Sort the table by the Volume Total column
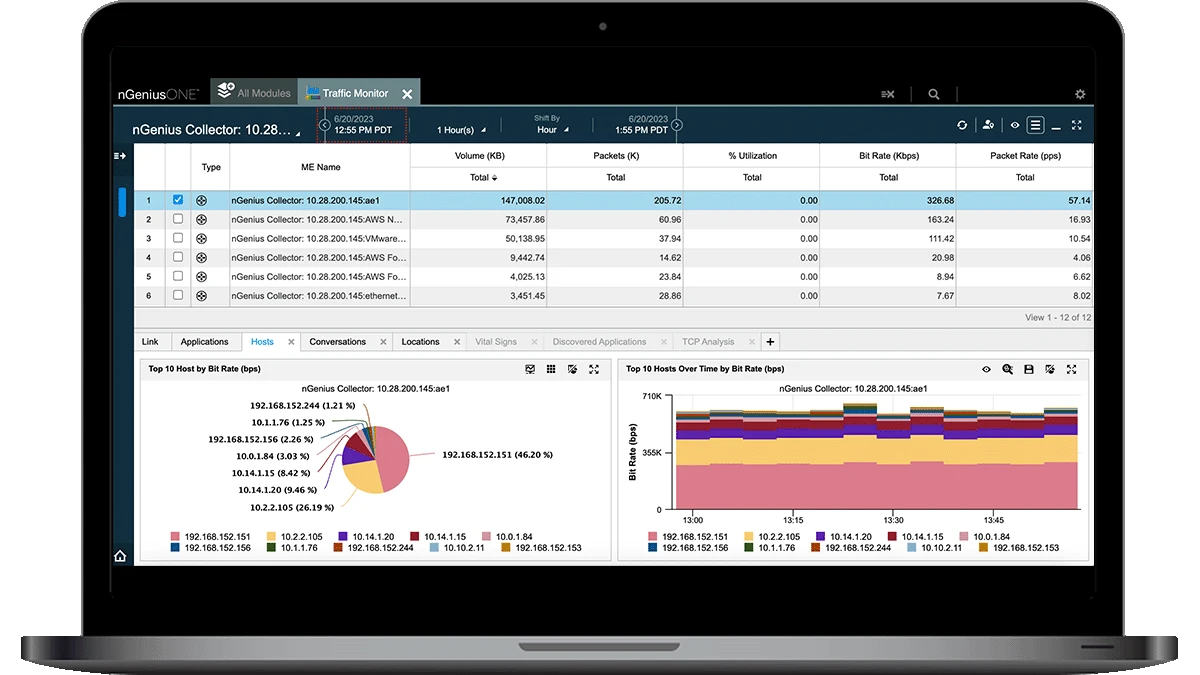The image size is (1200, 675). click(480, 177)
